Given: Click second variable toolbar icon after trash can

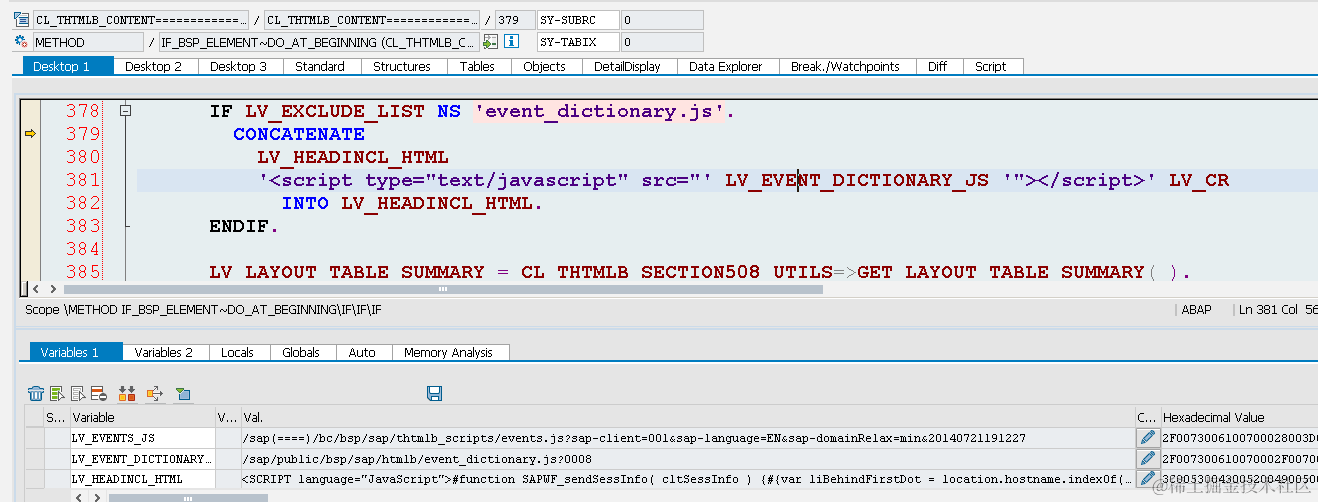Looking at the screenshot, I should click(57, 394).
